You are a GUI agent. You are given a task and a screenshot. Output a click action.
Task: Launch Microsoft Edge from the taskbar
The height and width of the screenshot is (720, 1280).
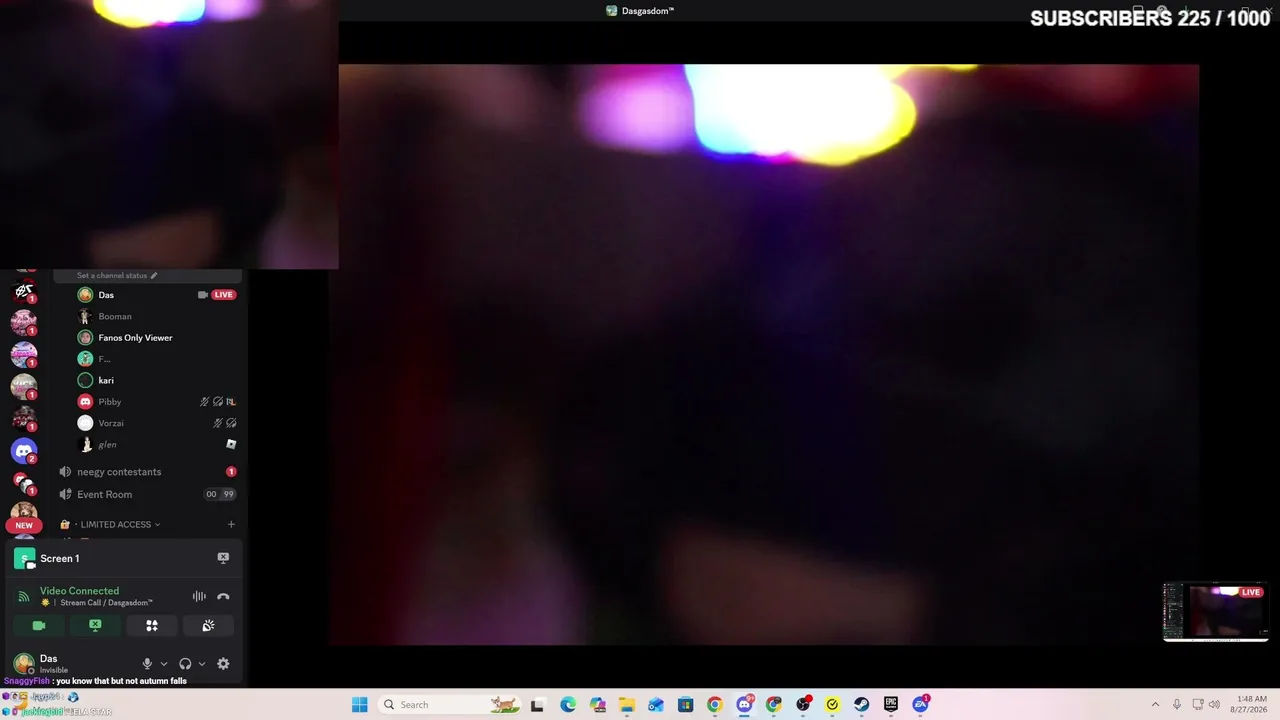[568, 705]
